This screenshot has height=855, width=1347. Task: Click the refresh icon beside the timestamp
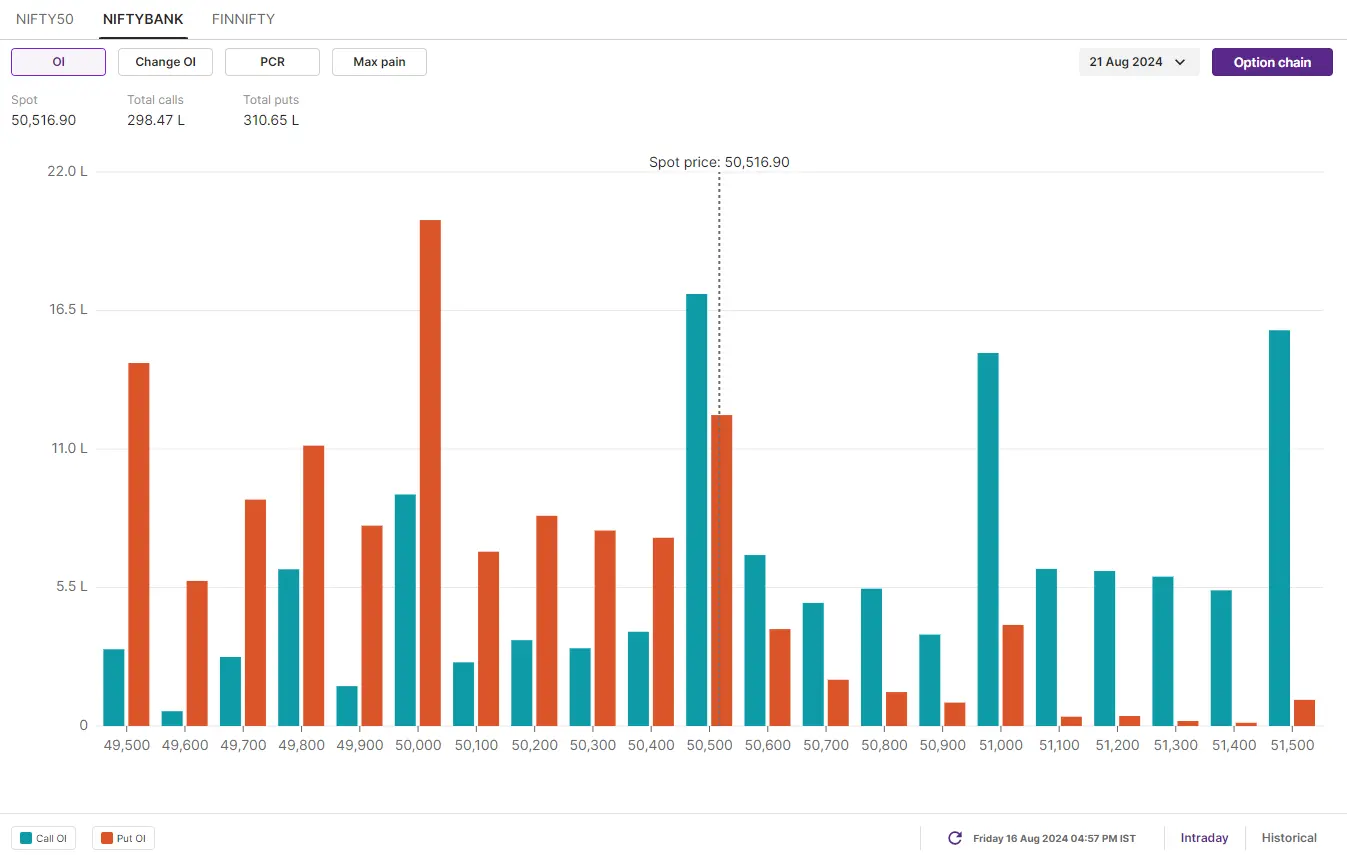[x=955, y=838]
